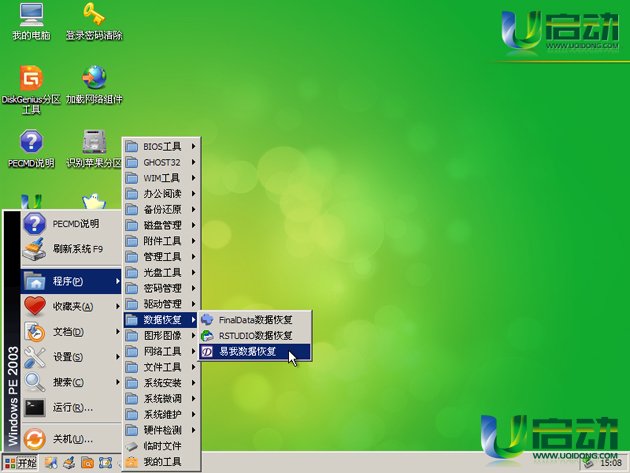630x473 pixels.
Task: Open the 我的电脑 desktop icon
Action: [31, 22]
